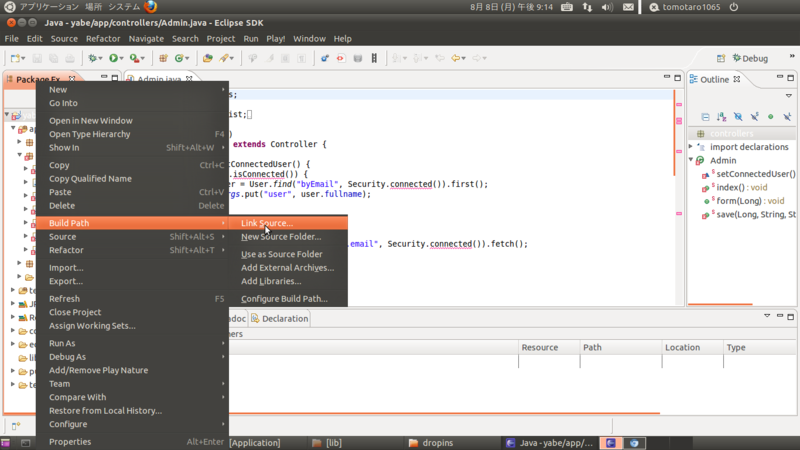Click the New Java Class icon
800x450 pixels.
coord(179,58)
